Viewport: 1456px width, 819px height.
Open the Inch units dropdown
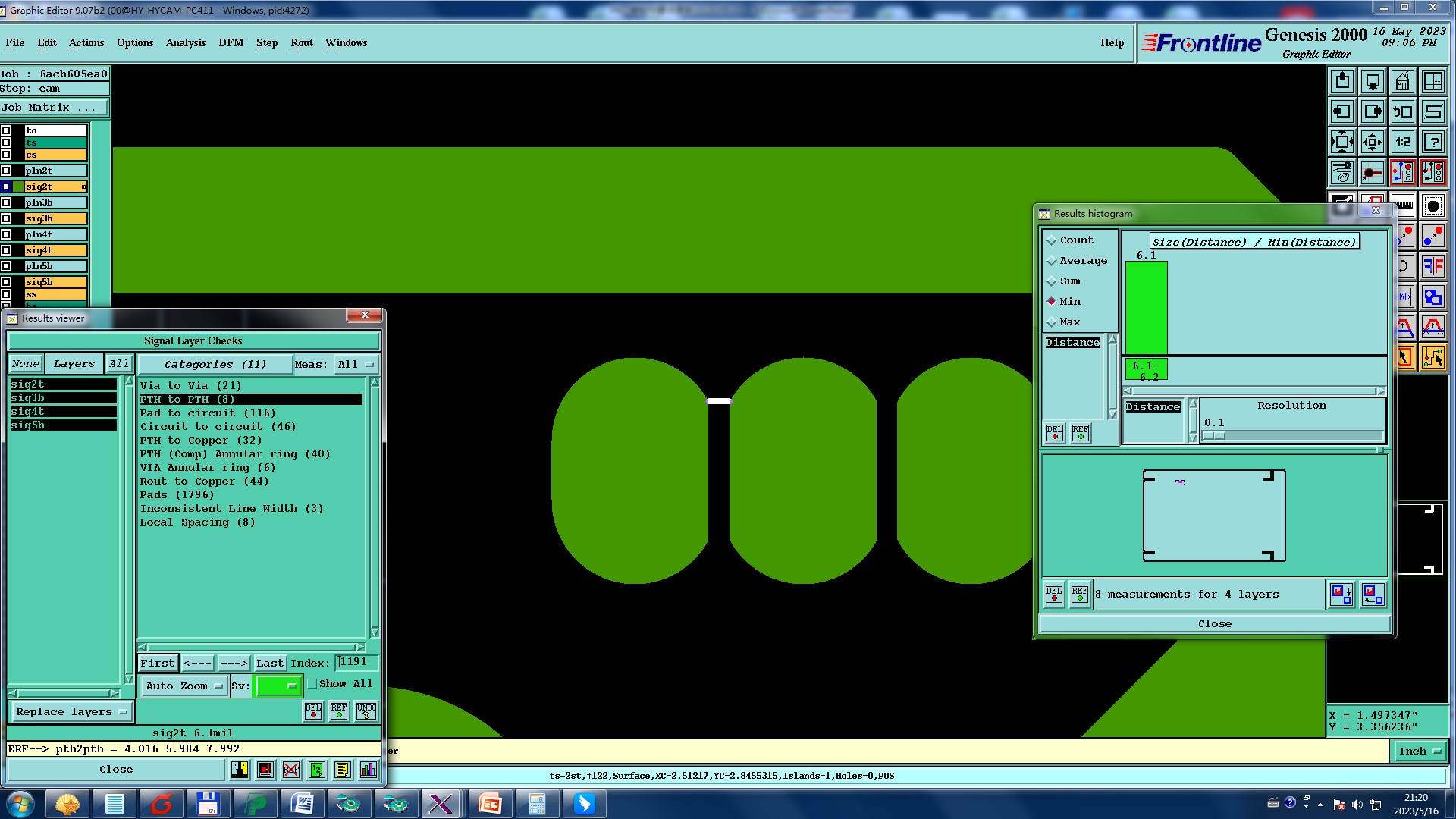(1420, 751)
